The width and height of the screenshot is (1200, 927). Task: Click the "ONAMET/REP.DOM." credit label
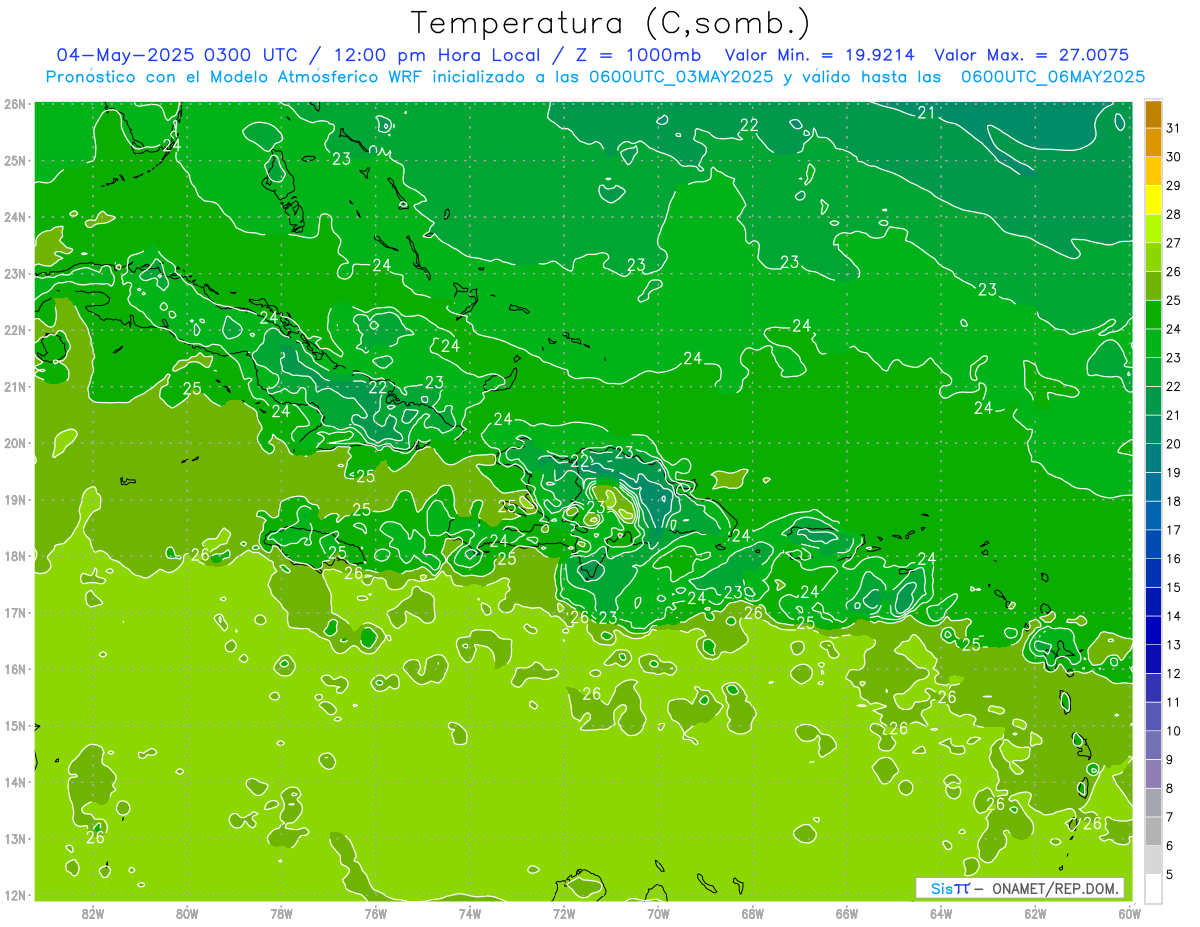1055,888
